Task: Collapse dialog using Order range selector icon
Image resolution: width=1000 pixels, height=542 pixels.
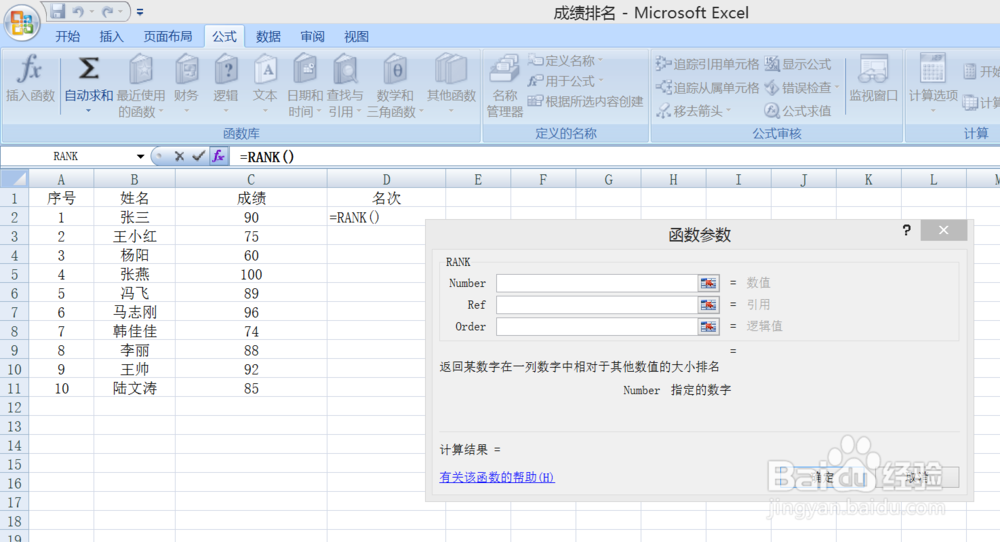Action: 709,326
